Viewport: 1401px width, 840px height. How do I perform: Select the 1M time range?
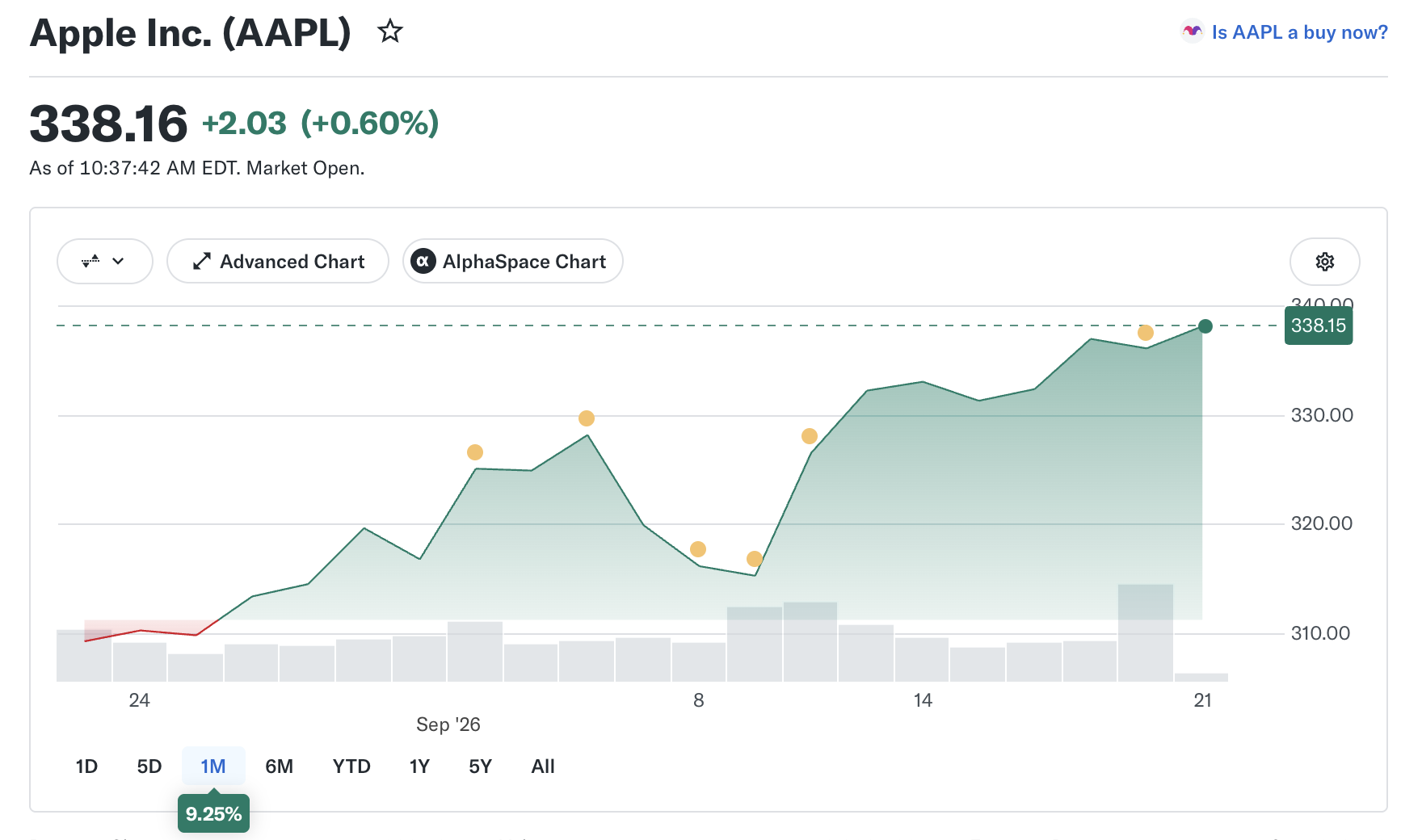(213, 766)
